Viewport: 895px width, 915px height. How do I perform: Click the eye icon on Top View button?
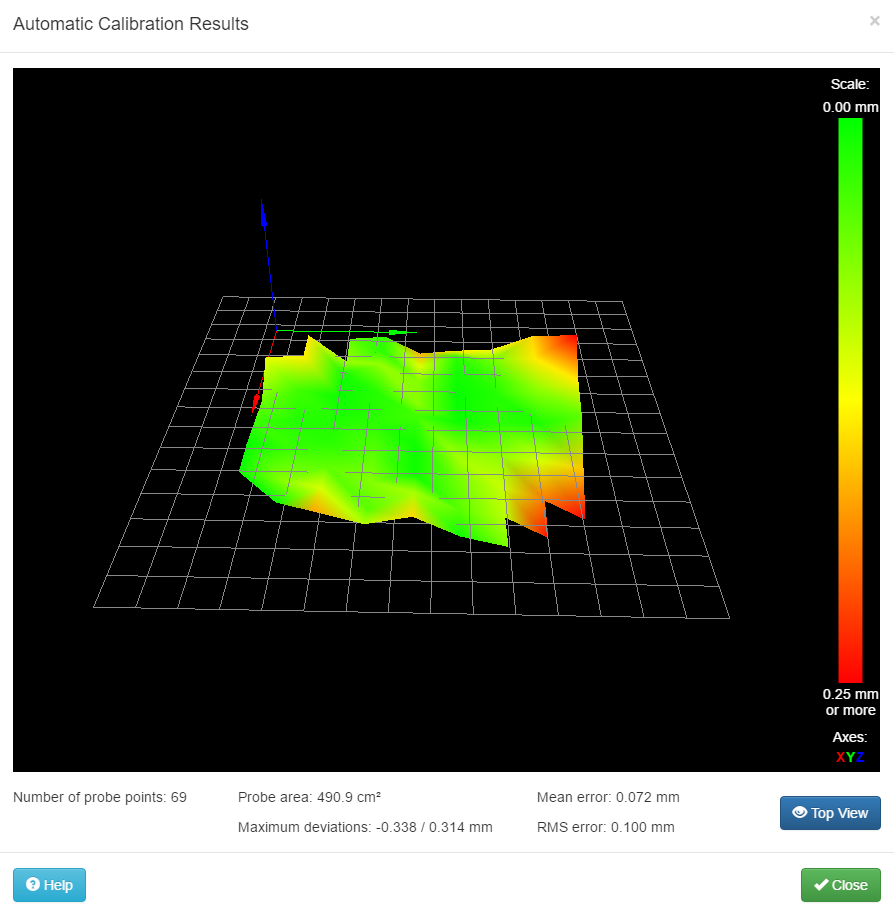(x=799, y=813)
